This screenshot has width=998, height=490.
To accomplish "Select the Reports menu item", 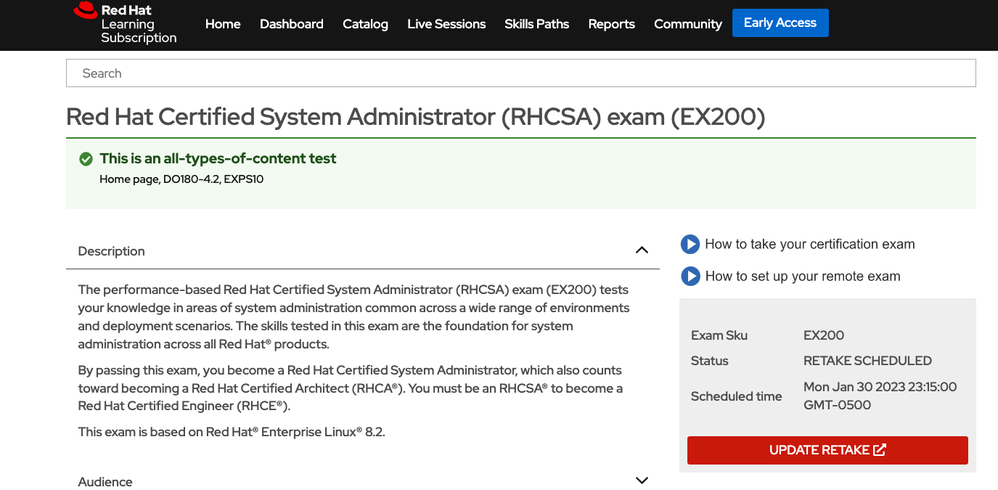I will tap(611, 24).
